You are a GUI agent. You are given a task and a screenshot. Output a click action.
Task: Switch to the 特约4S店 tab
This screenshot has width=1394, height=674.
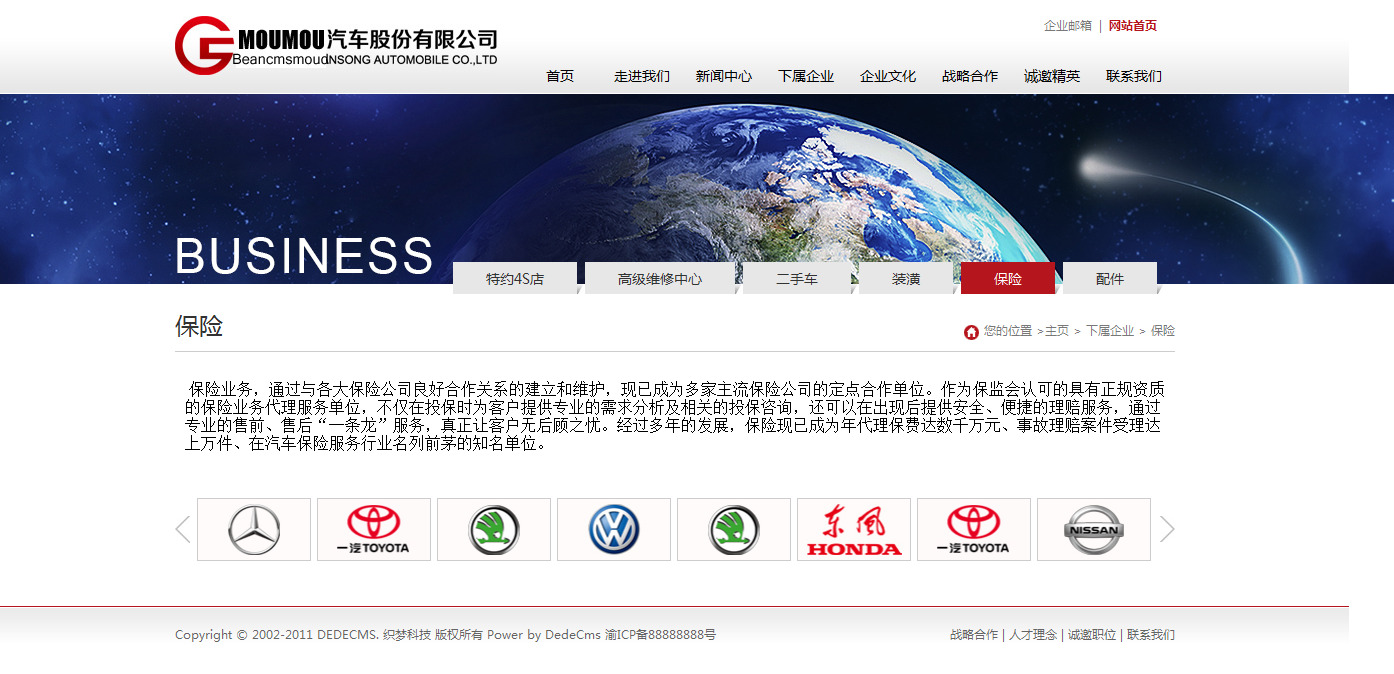tap(515, 279)
